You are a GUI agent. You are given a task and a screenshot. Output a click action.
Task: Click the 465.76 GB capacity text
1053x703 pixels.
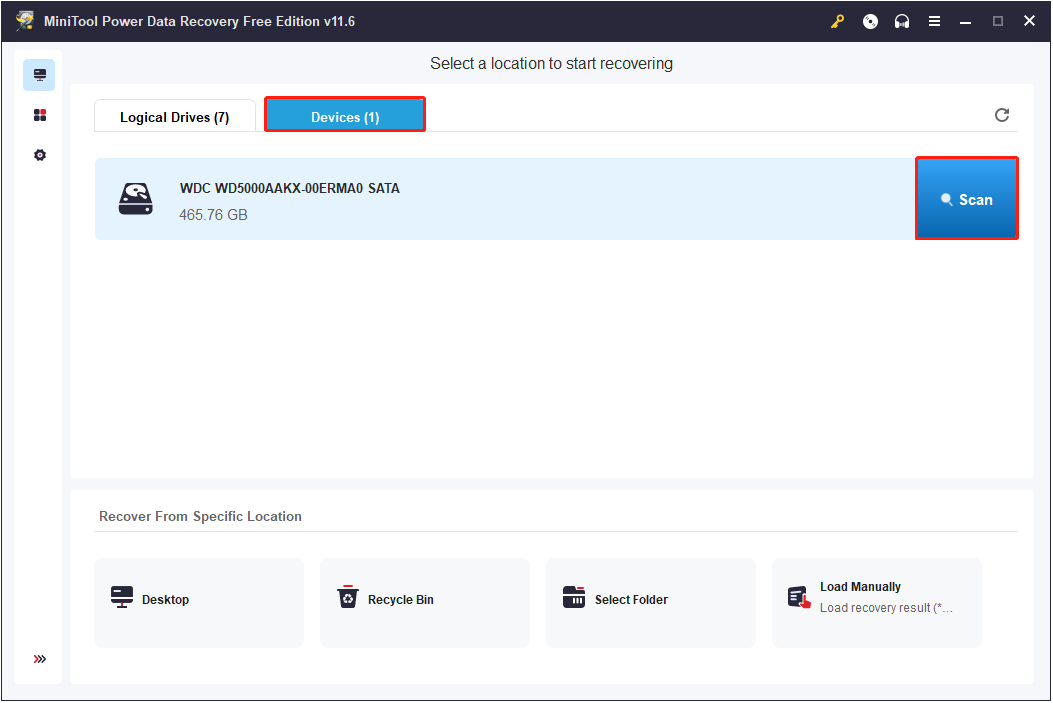point(214,215)
